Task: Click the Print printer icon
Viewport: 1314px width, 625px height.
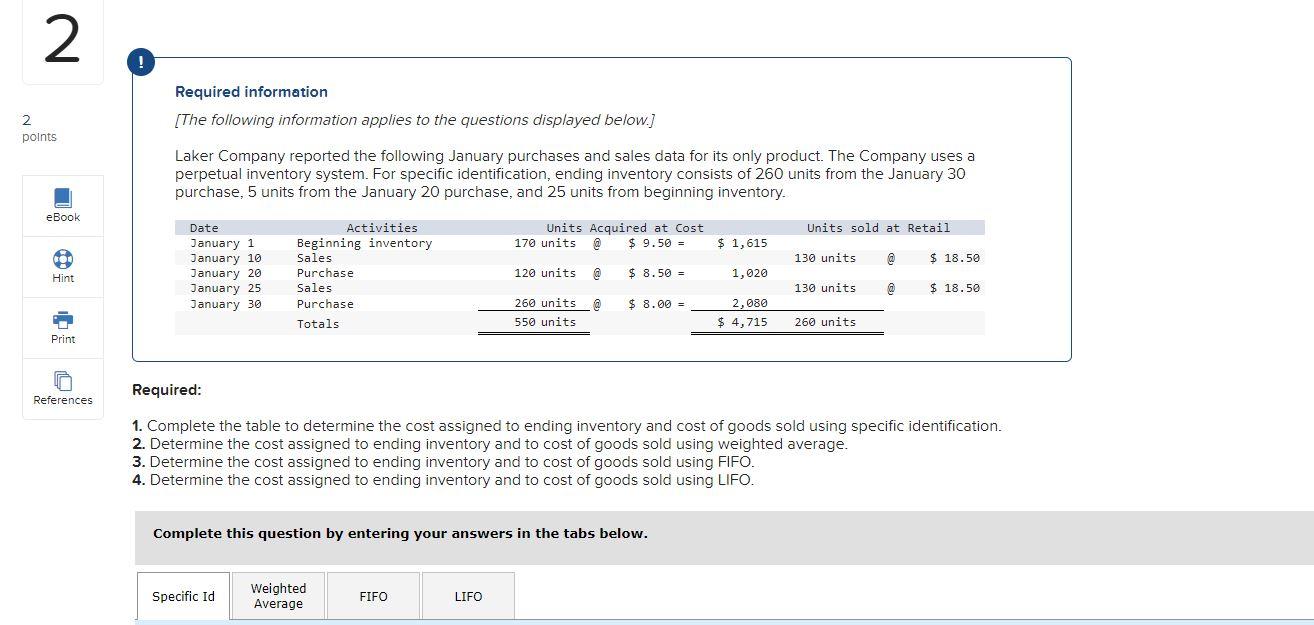Action: pos(62,319)
